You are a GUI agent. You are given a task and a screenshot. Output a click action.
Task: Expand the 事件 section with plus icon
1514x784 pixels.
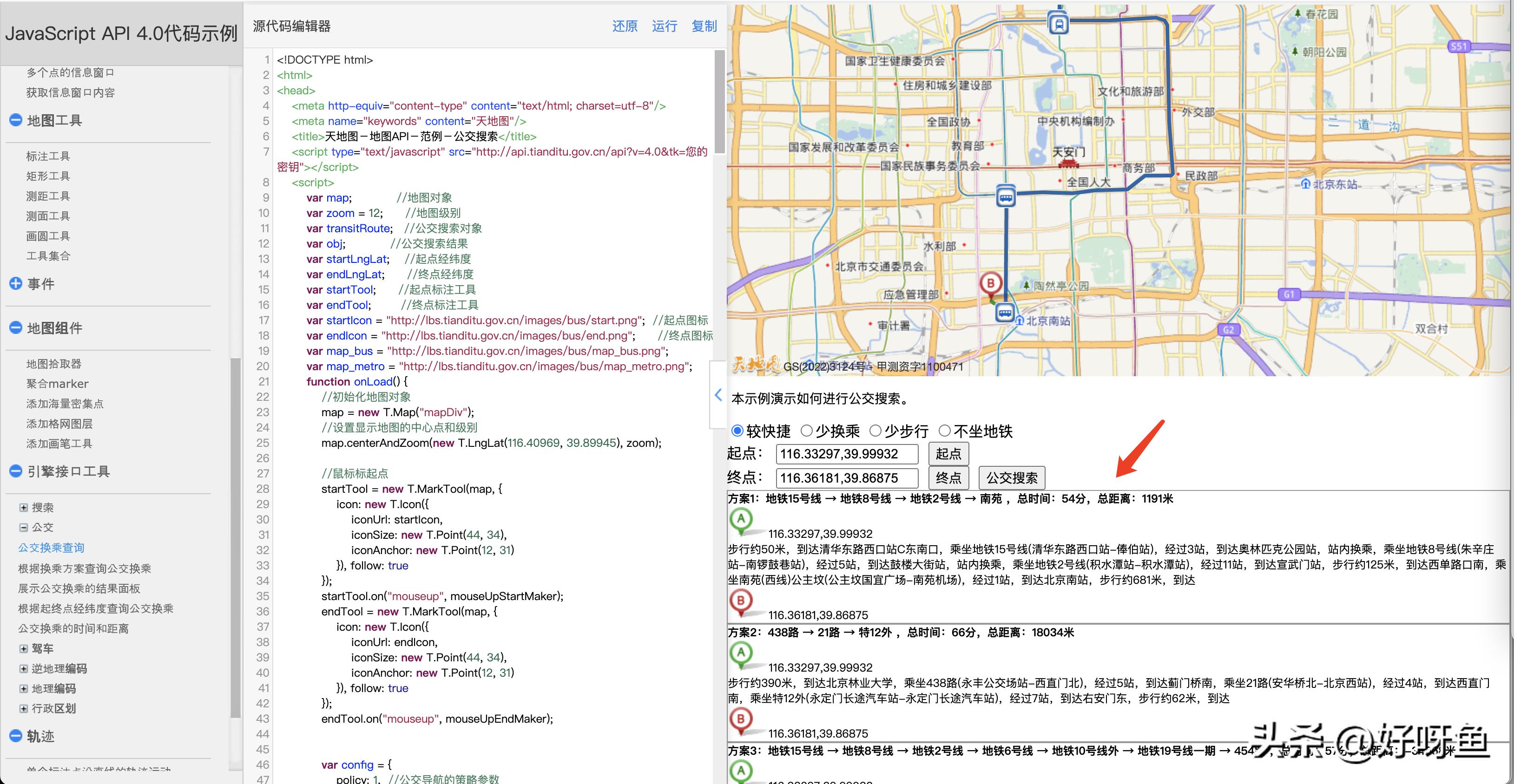[x=16, y=284]
